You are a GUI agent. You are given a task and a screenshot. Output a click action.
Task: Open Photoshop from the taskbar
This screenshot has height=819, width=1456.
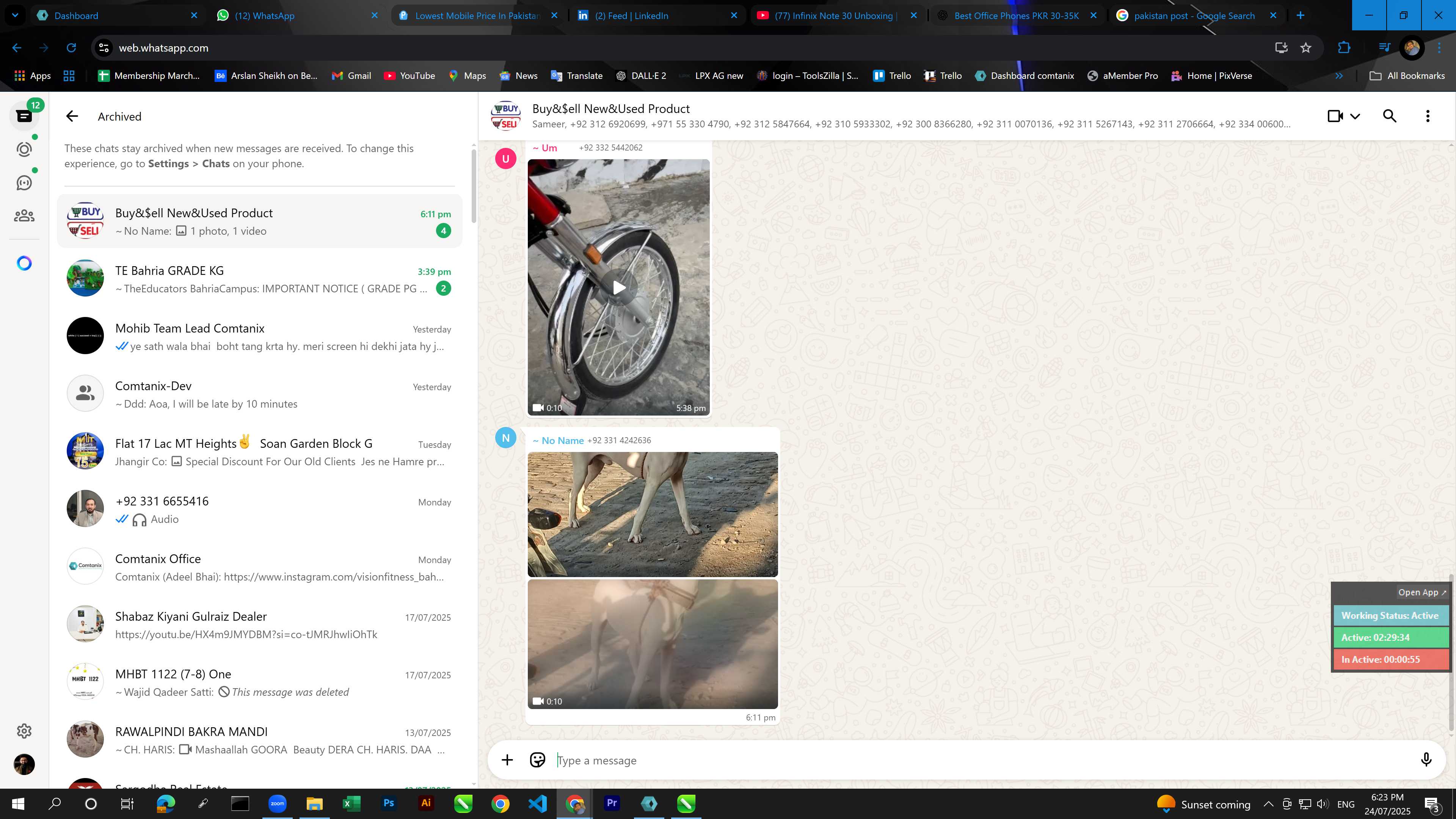(x=388, y=803)
